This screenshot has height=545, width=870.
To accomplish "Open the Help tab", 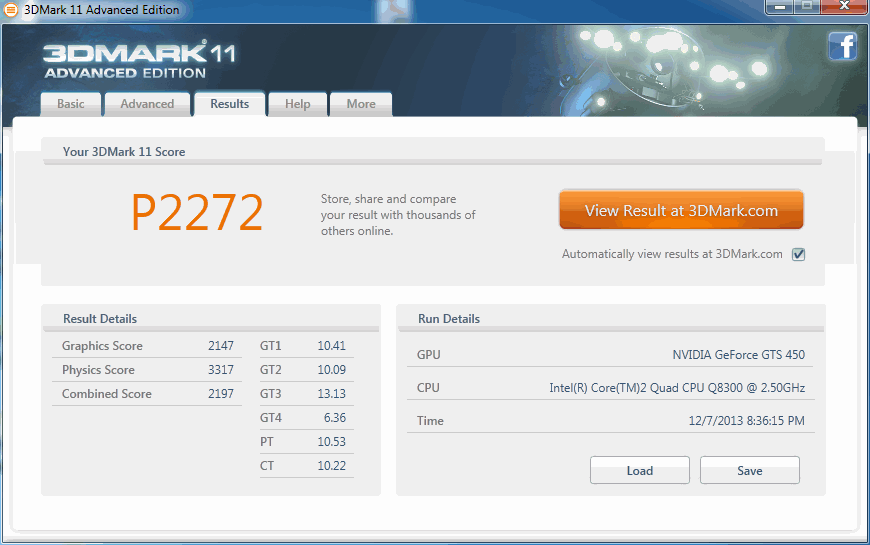I will click(x=297, y=104).
